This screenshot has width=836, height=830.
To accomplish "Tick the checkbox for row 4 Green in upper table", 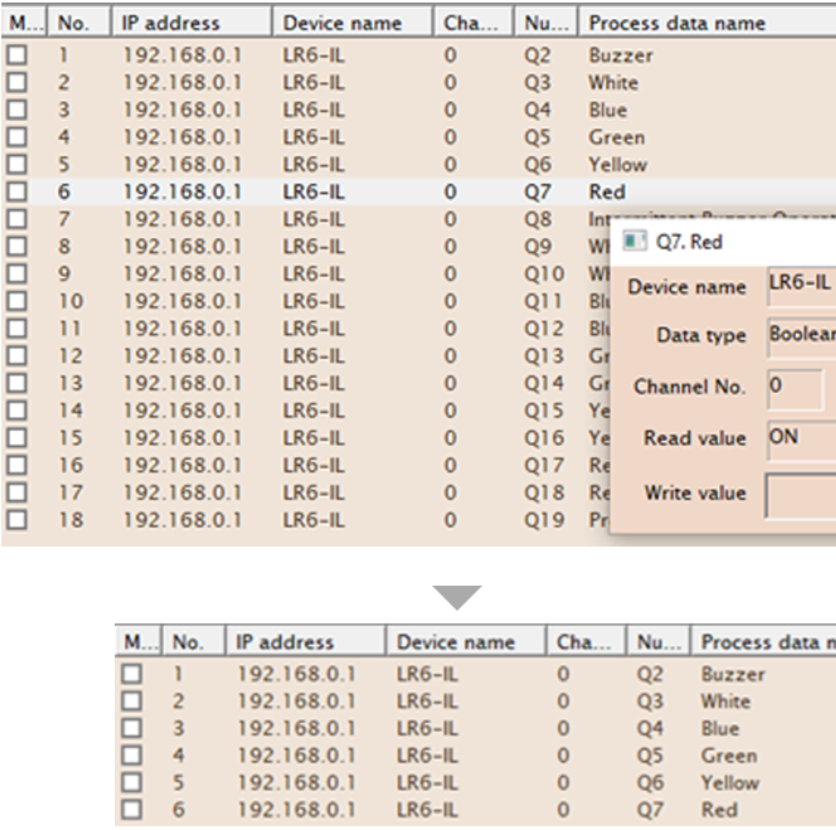I will coord(17,137).
